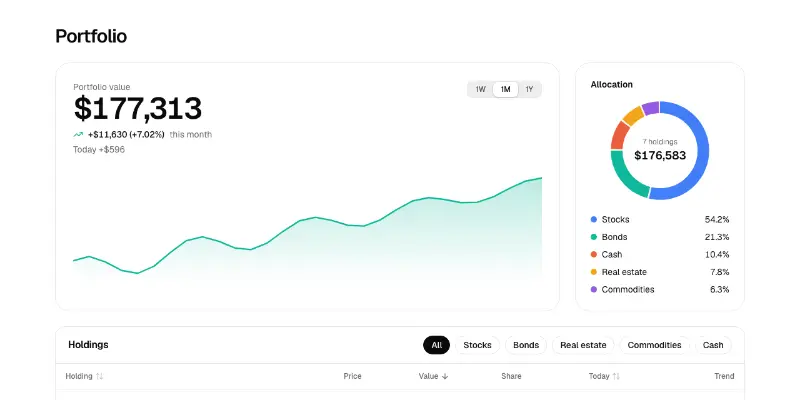Switch chart range to 1W

pyautogui.click(x=480, y=89)
